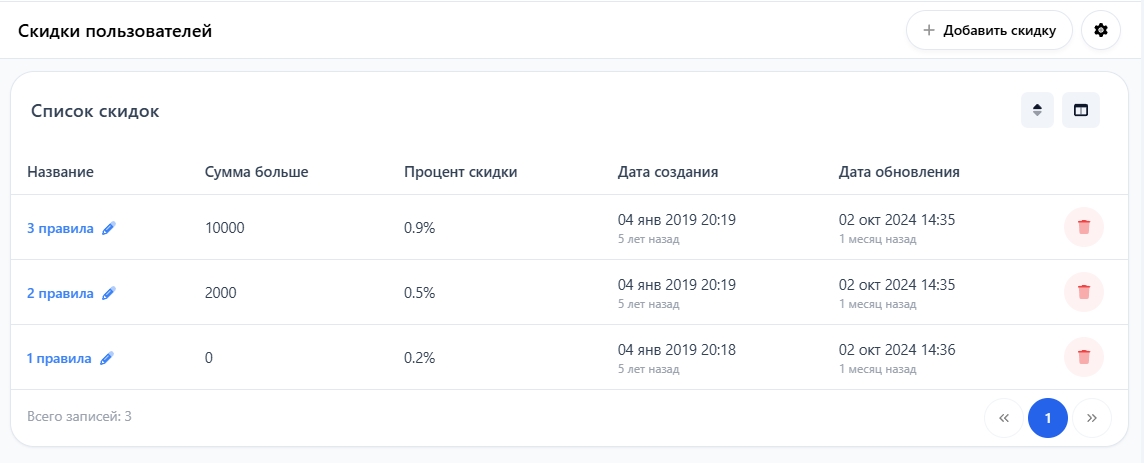Image resolution: width=1144 pixels, height=463 pixels.
Task: Click the "Название" column header
Action: pyautogui.click(x=60, y=172)
